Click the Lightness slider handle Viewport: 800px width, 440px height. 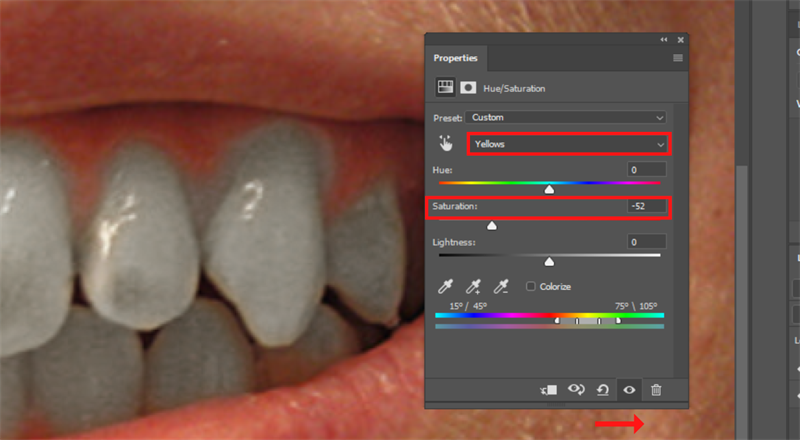549,262
